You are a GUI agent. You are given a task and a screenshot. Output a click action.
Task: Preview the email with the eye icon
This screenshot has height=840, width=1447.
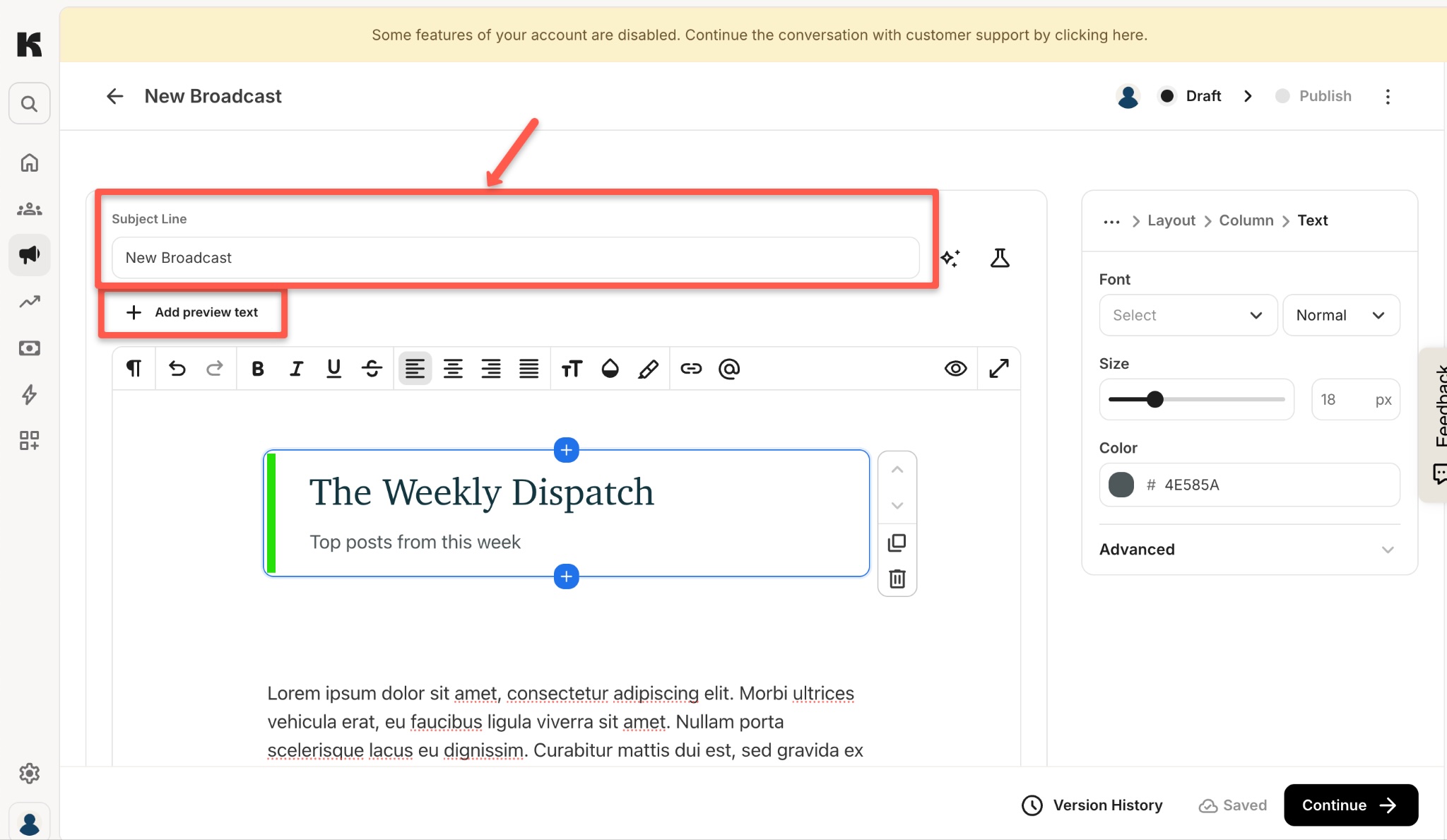955,368
